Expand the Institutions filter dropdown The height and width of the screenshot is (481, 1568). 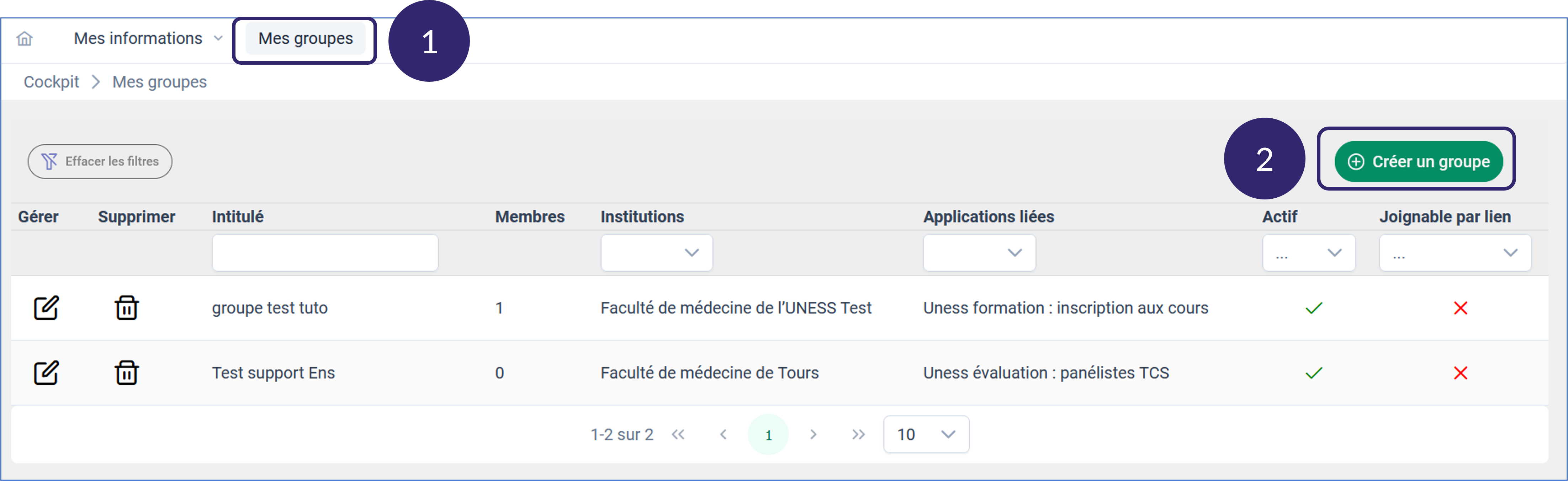[656, 252]
